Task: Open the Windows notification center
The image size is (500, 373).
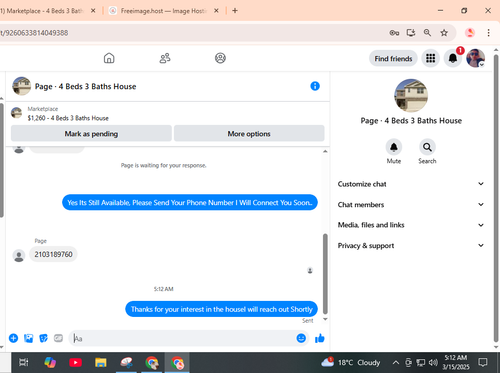Action: [483, 362]
